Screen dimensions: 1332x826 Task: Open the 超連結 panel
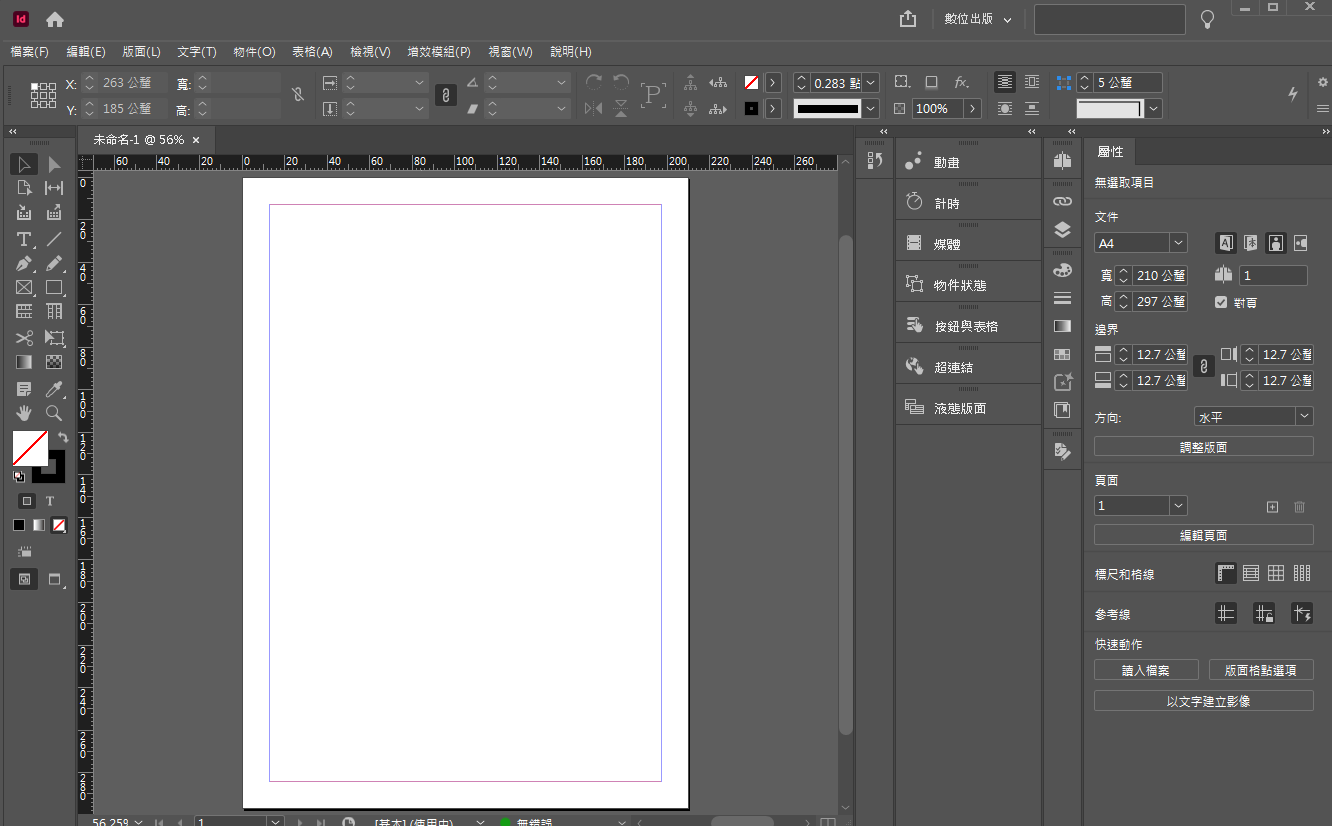click(969, 367)
